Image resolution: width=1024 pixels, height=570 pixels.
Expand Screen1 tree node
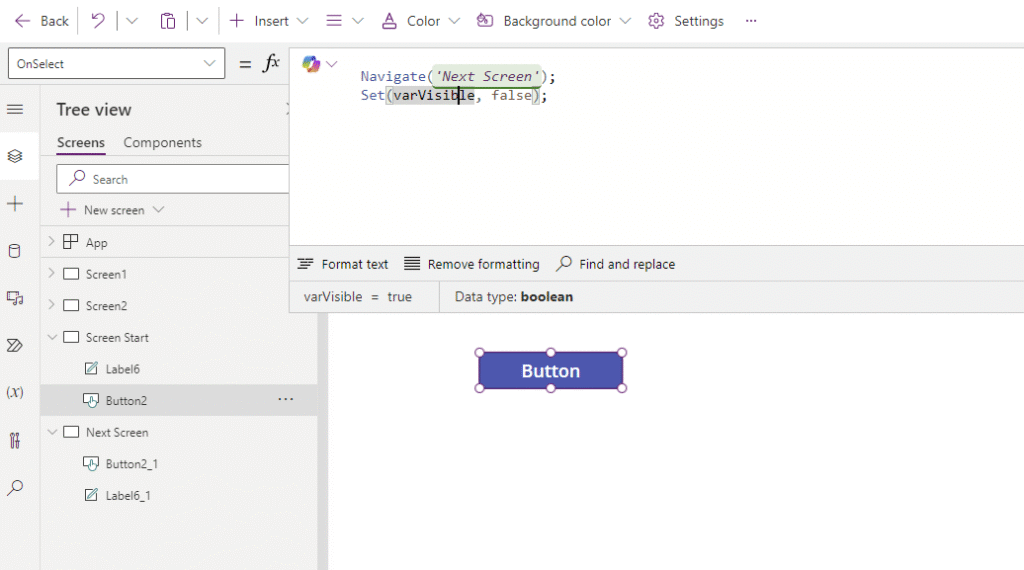point(52,274)
